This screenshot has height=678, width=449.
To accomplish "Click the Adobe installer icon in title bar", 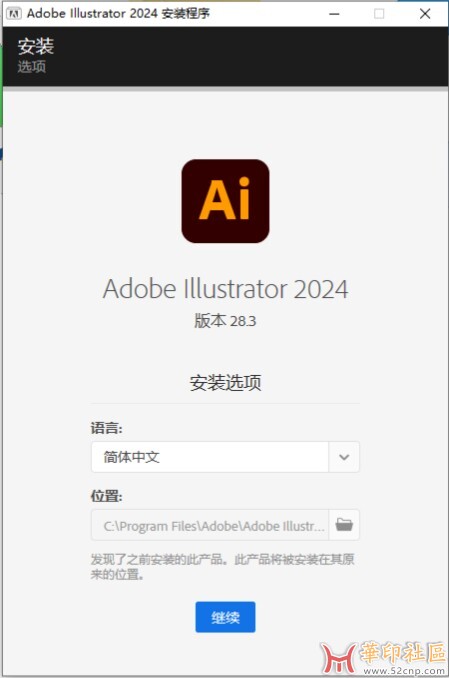I will tap(13, 13).
